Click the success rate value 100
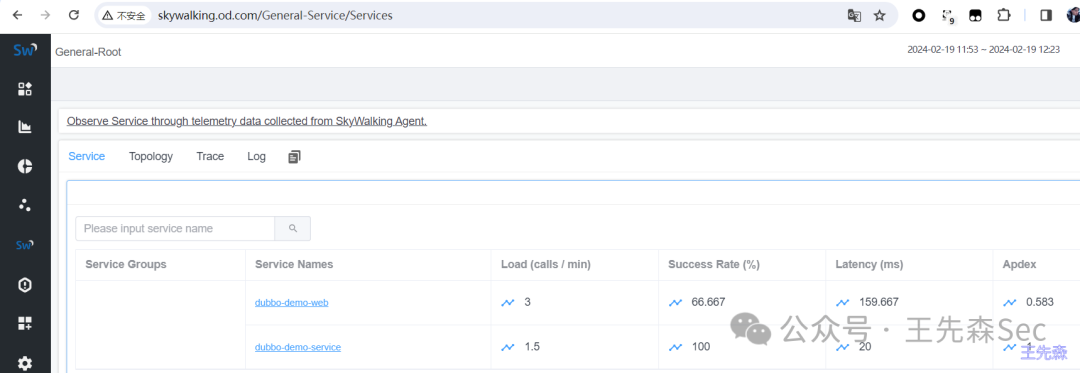The width and height of the screenshot is (1080, 373). click(x=701, y=347)
